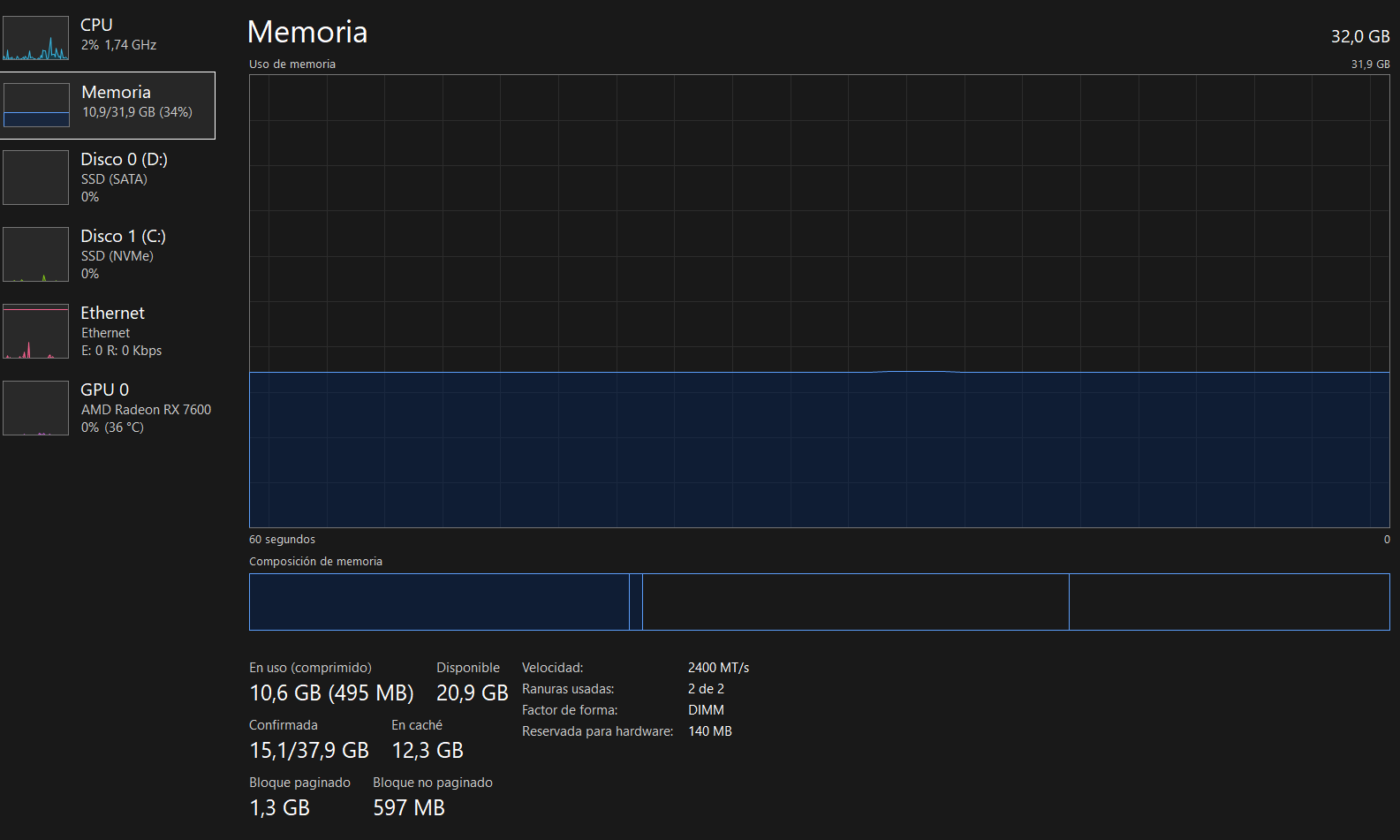The image size is (1400, 840).
Task: Click the 32,0 GB total memory text
Action: 1359,36
